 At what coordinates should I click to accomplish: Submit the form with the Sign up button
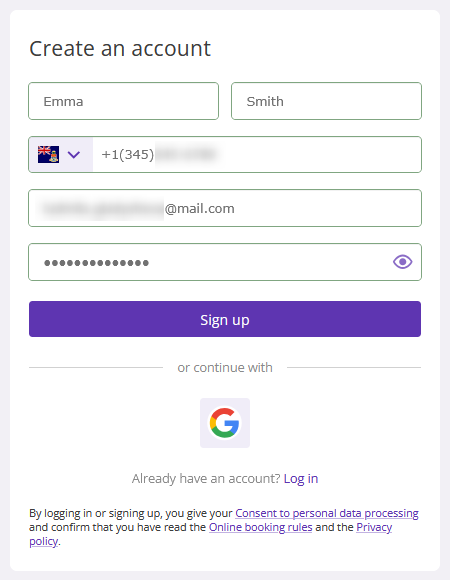click(x=225, y=319)
